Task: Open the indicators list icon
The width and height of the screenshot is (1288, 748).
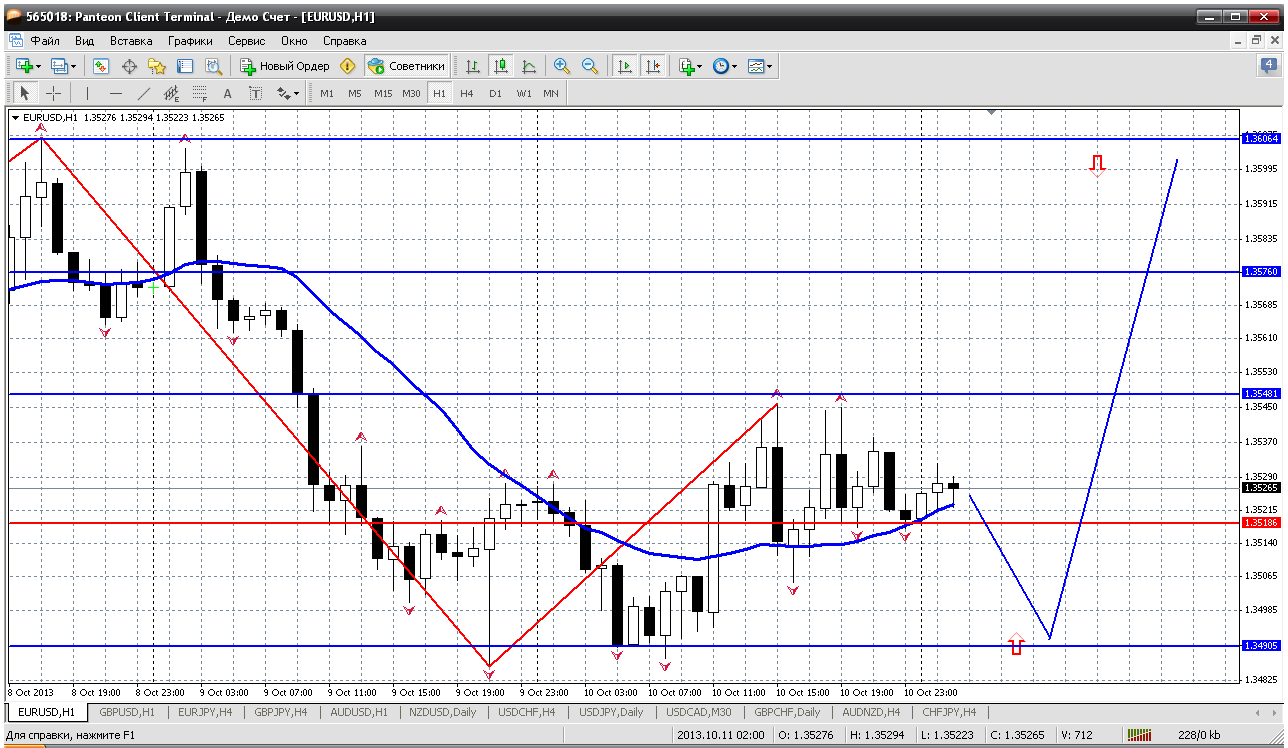Action: tap(686, 66)
